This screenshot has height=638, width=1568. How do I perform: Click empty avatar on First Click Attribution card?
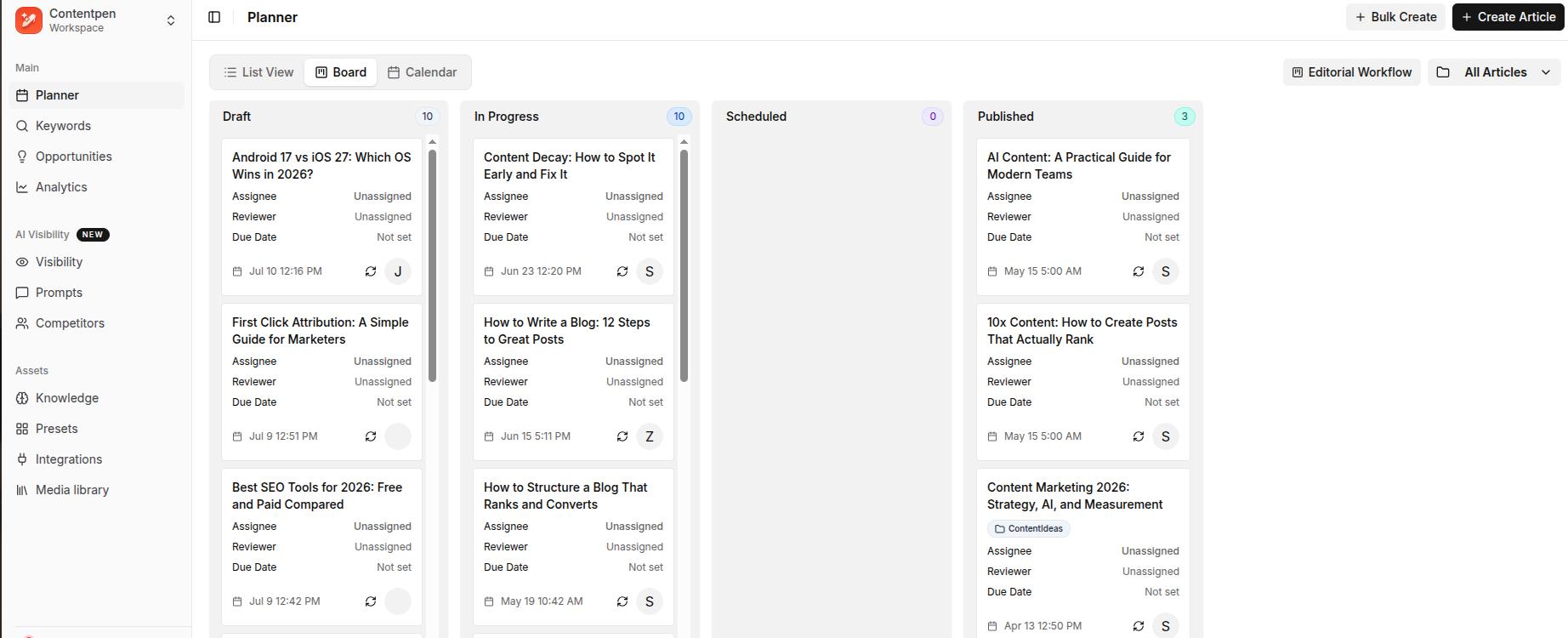[x=398, y=436]
